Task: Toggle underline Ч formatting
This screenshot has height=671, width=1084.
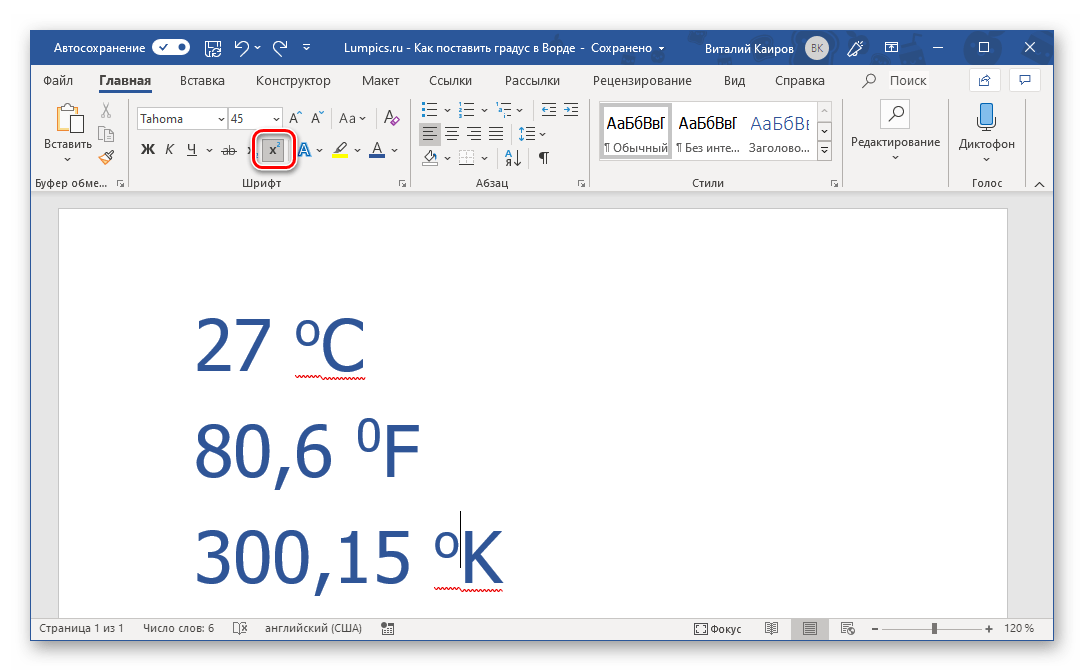Action: 191,150
